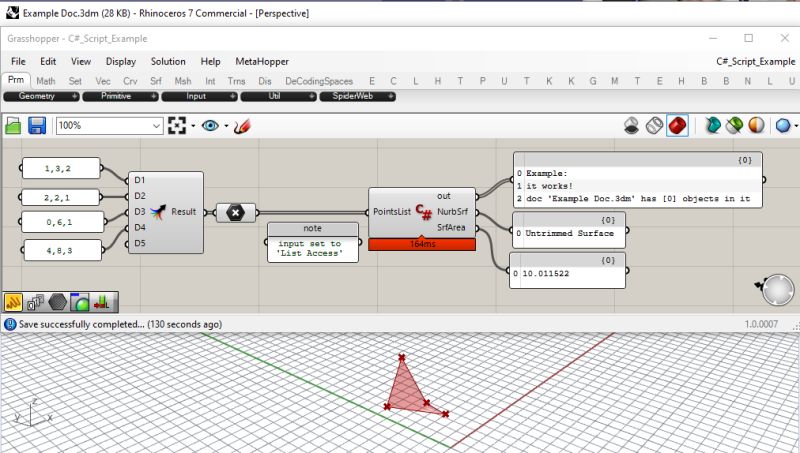Open the 100% zoom level combo box
The width and height of the screenshot is (800, 453).
110,125
